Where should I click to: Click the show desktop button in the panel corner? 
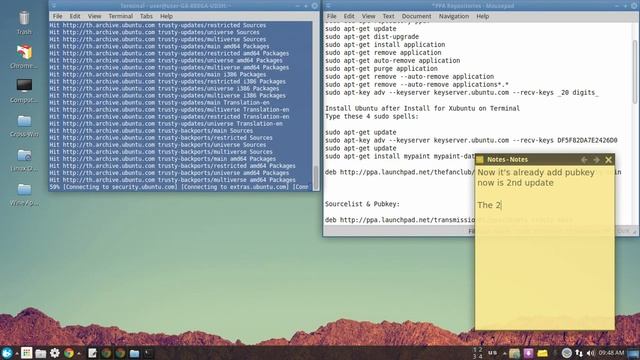pos(633,353)
